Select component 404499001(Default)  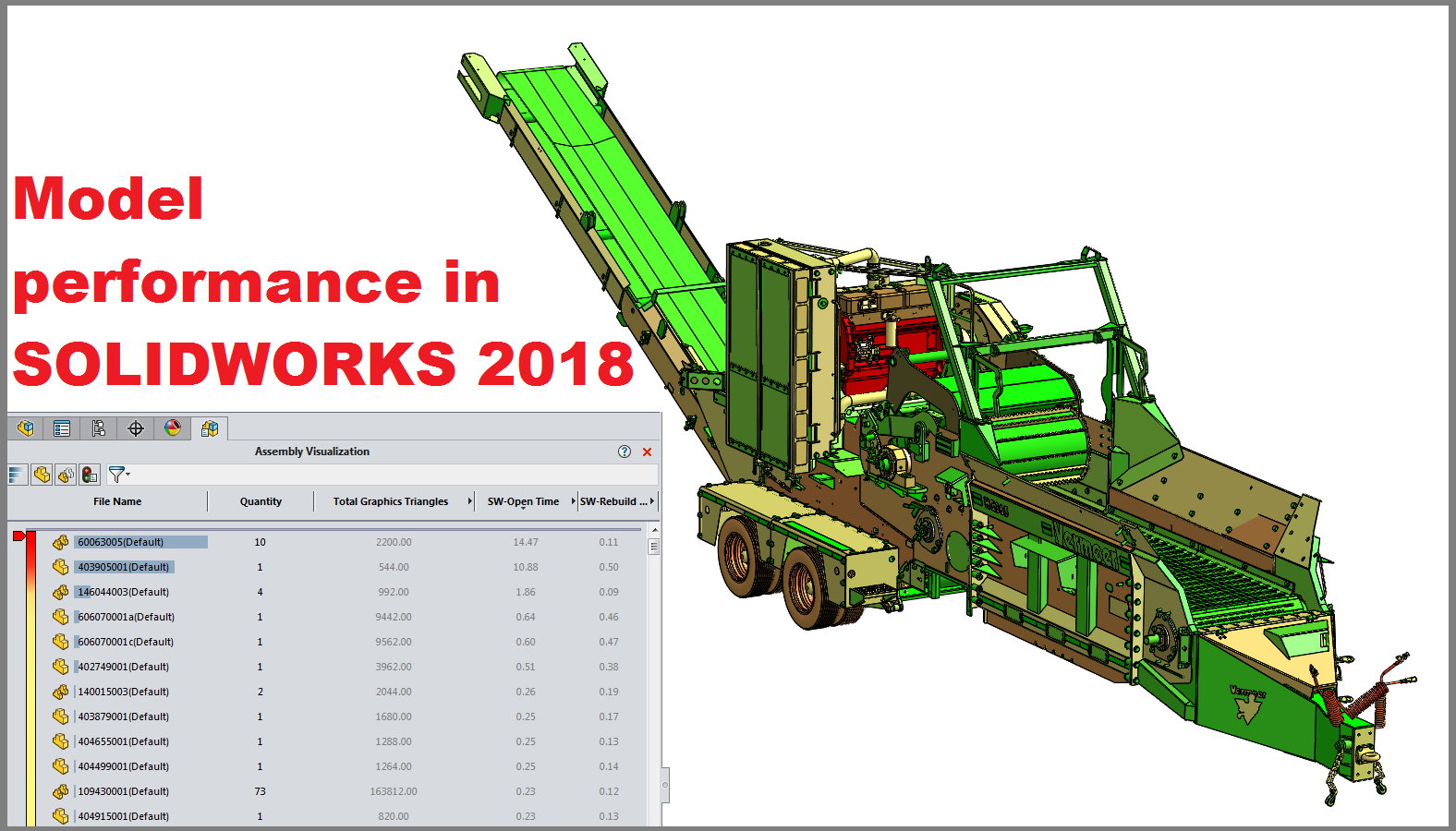pyautogui.click(x=123, y=766)
